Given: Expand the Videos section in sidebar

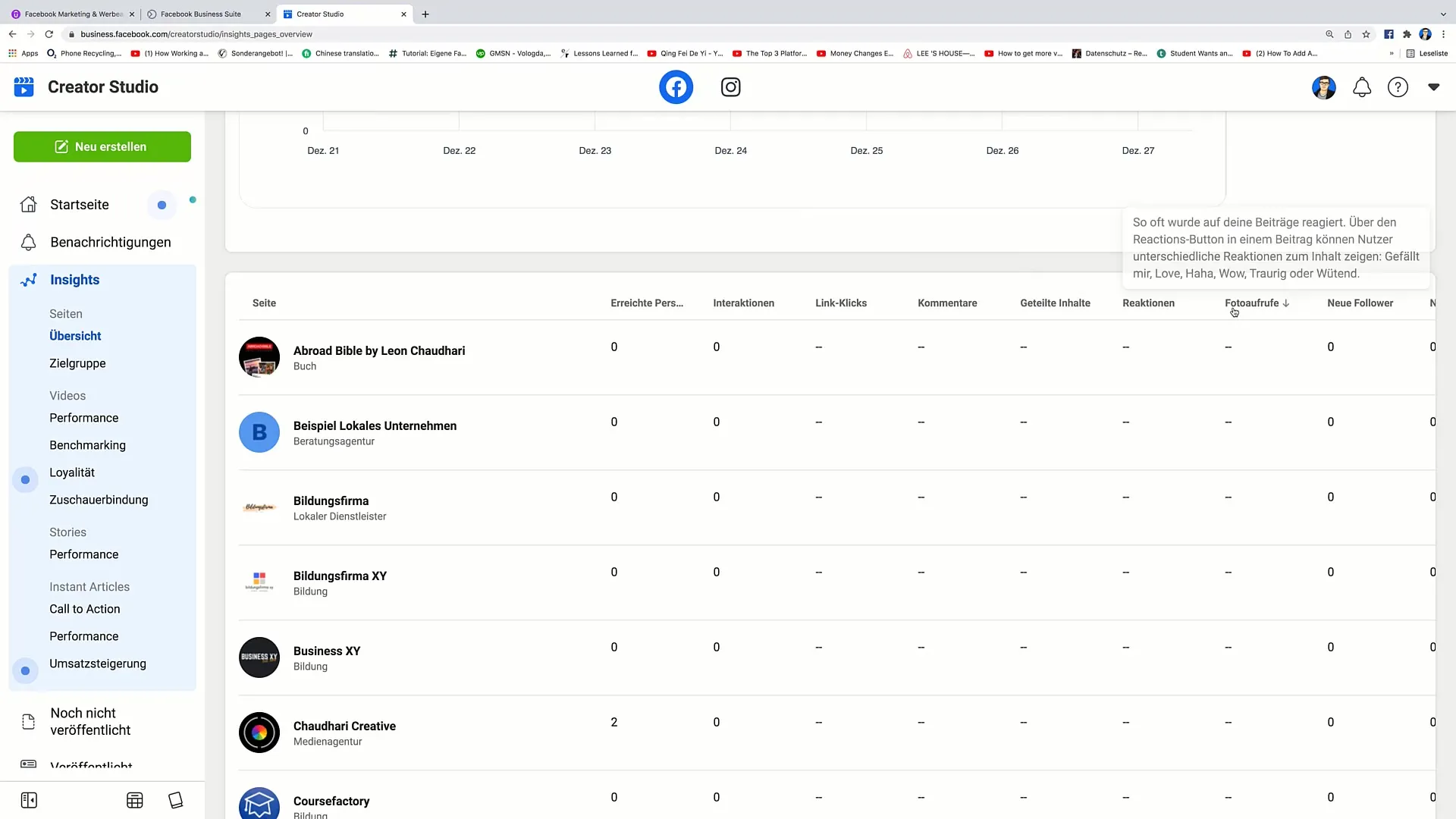Looking at the screenshot, I should point(67,395).
